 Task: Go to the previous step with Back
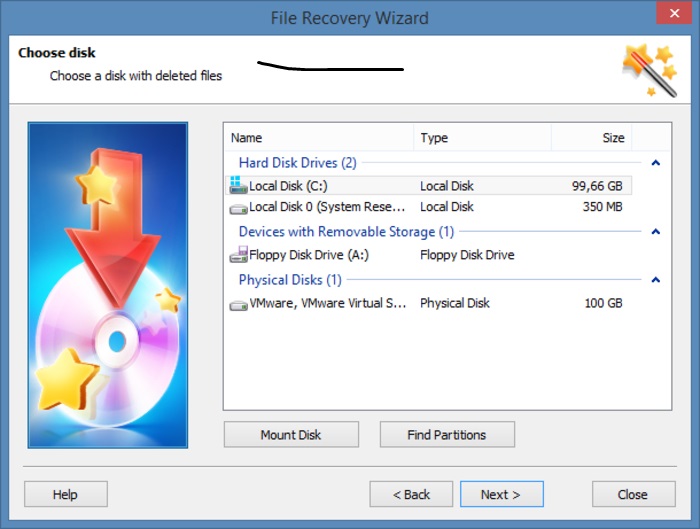tap(411, 494)
